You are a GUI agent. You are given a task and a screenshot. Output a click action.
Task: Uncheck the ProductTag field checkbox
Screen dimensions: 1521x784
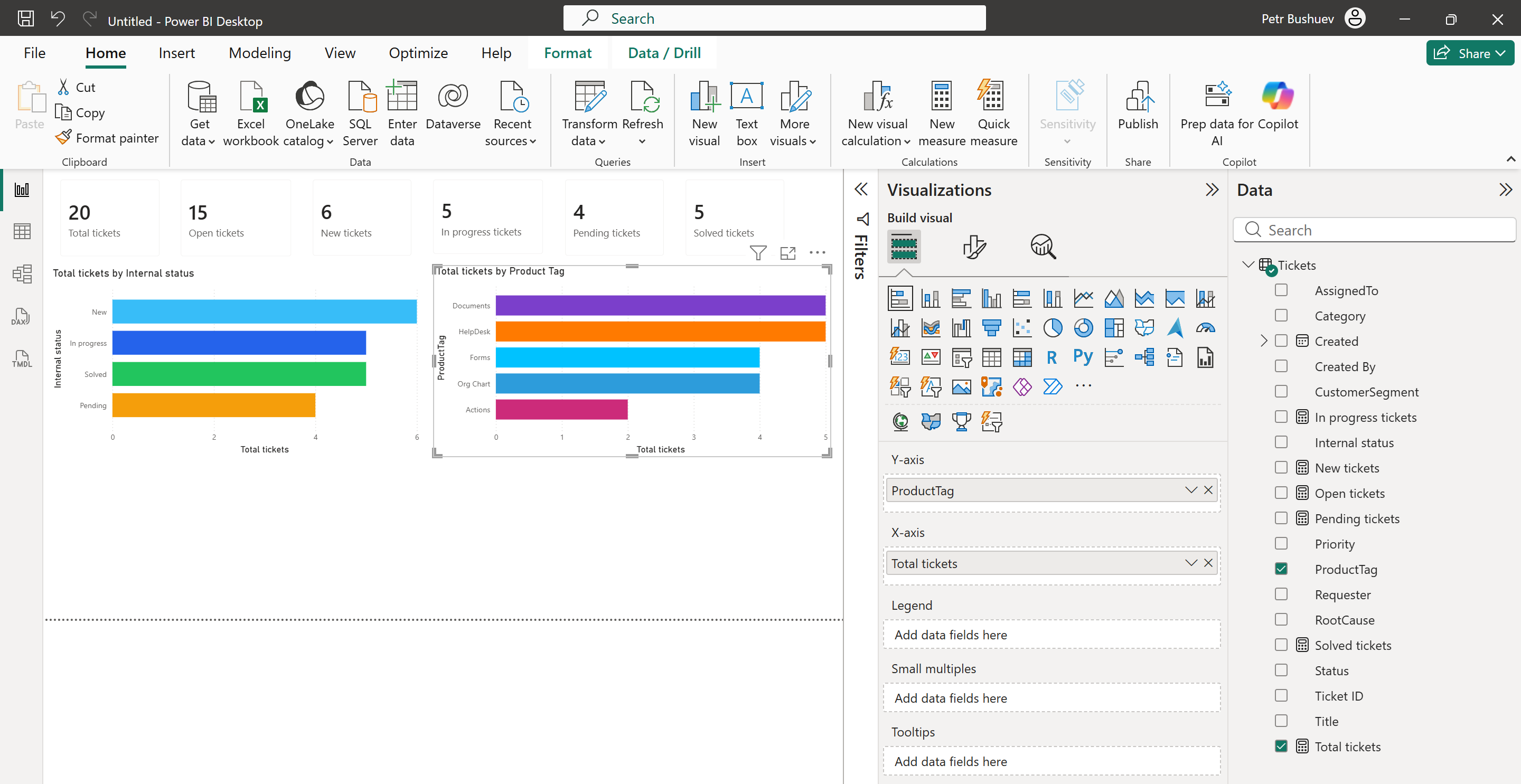[x=1281, y=569]
